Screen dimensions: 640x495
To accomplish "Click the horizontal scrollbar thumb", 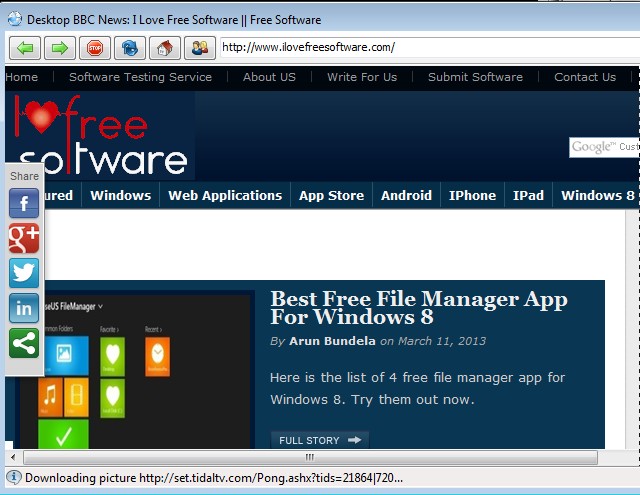I will (x=310, y=457).
